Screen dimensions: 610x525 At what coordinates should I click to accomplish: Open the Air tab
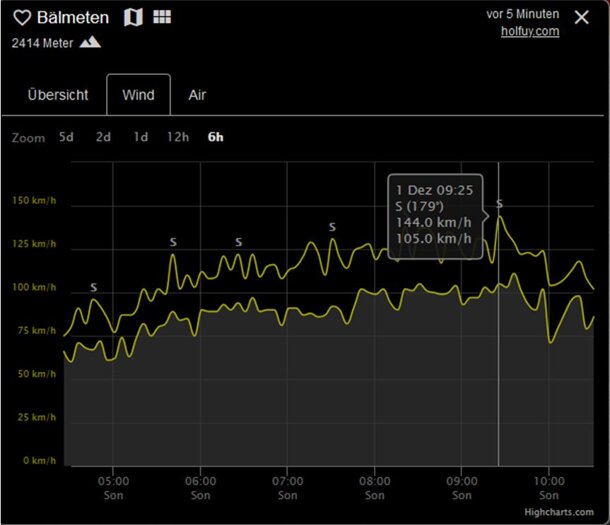pyautogui.click(x=198, y=95)
